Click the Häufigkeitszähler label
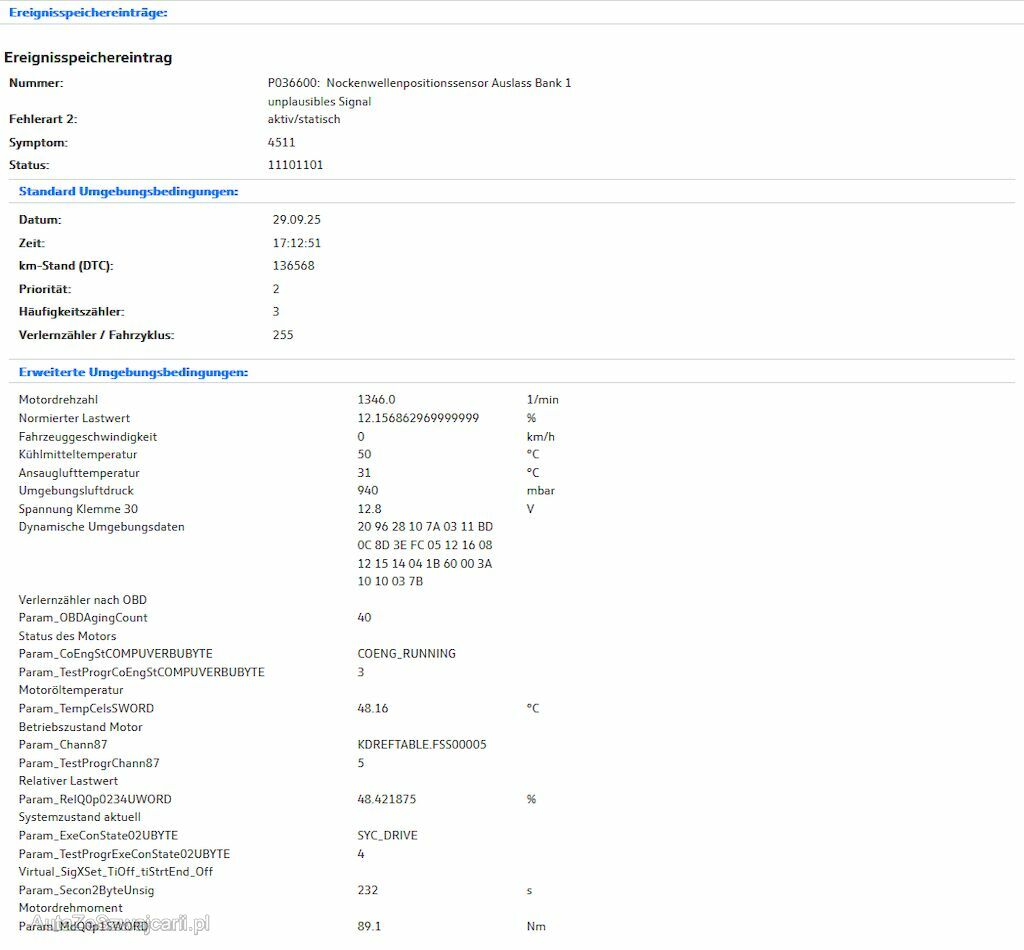Screen dimensions: 1024x950 coord(71,312)
